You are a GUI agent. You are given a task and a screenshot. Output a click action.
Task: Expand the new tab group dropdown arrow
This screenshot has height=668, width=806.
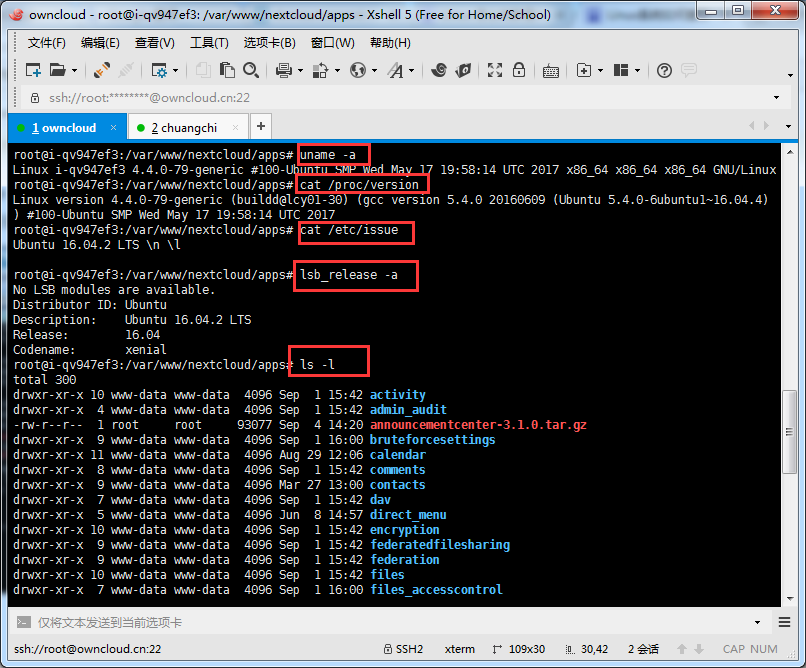point(600,70)
